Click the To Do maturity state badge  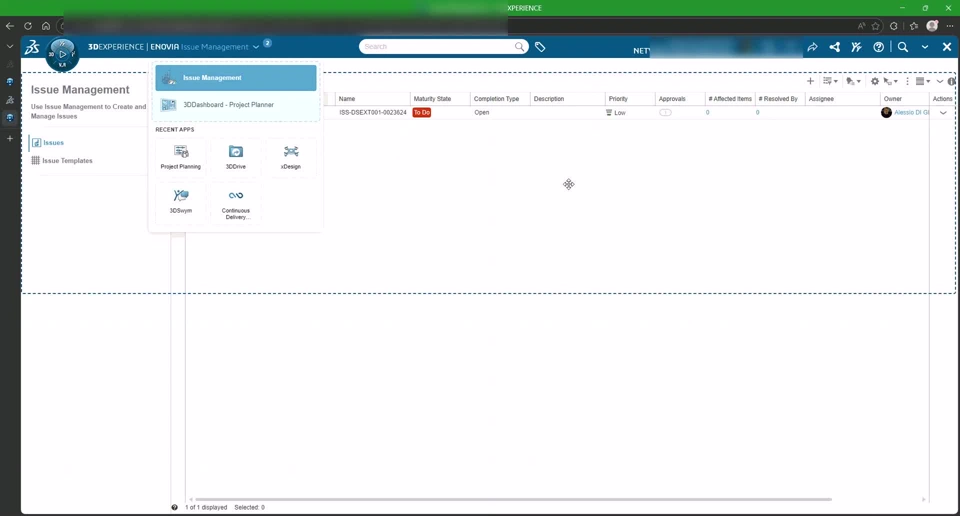(x=422, y=113)
